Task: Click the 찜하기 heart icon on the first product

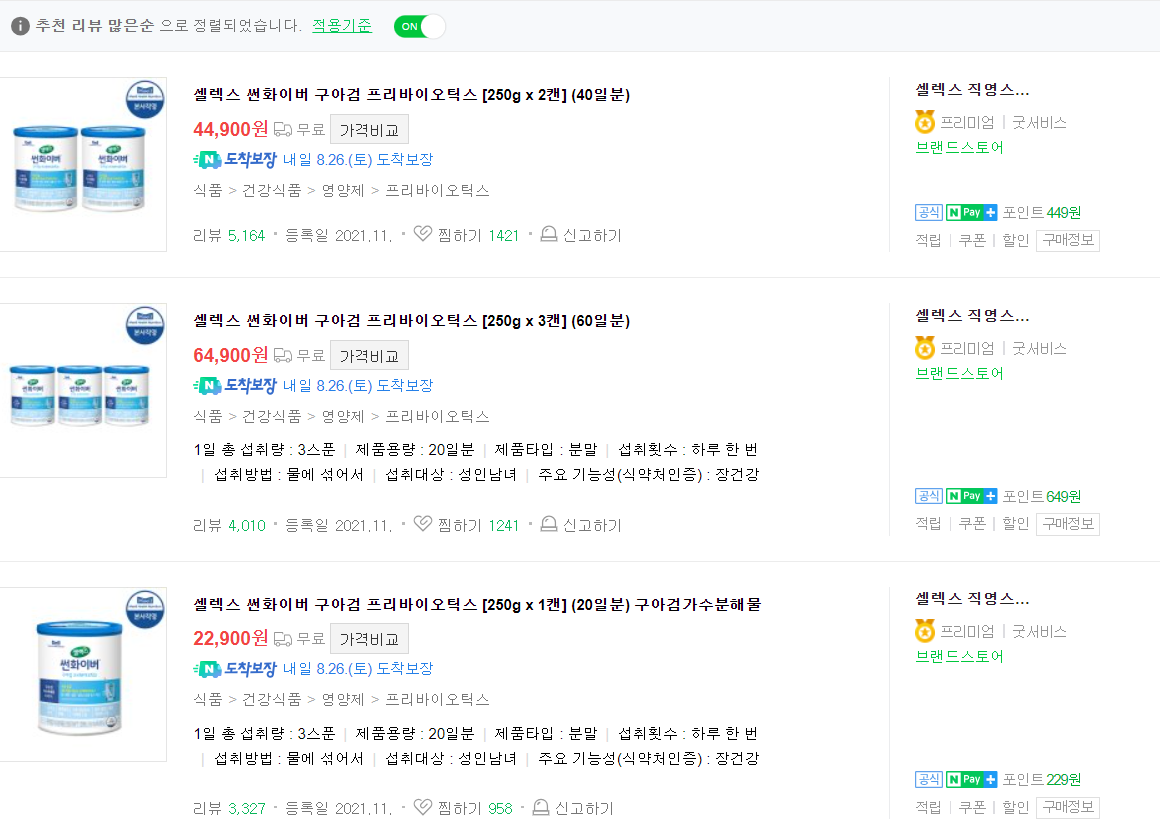Action: click(422, 234)
